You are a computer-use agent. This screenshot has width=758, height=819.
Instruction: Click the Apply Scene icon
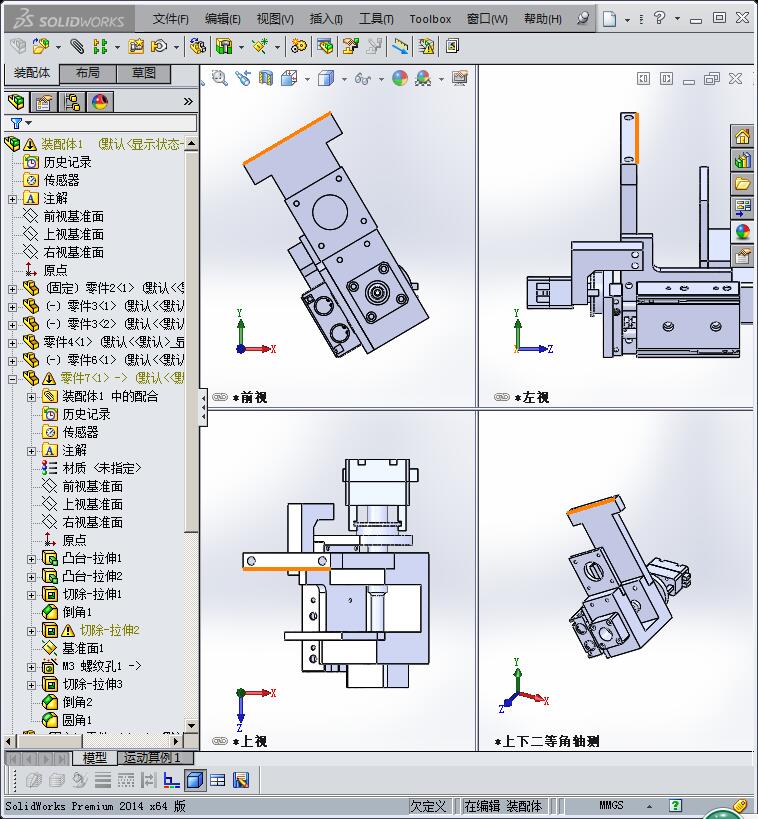[x=423, y=78]
